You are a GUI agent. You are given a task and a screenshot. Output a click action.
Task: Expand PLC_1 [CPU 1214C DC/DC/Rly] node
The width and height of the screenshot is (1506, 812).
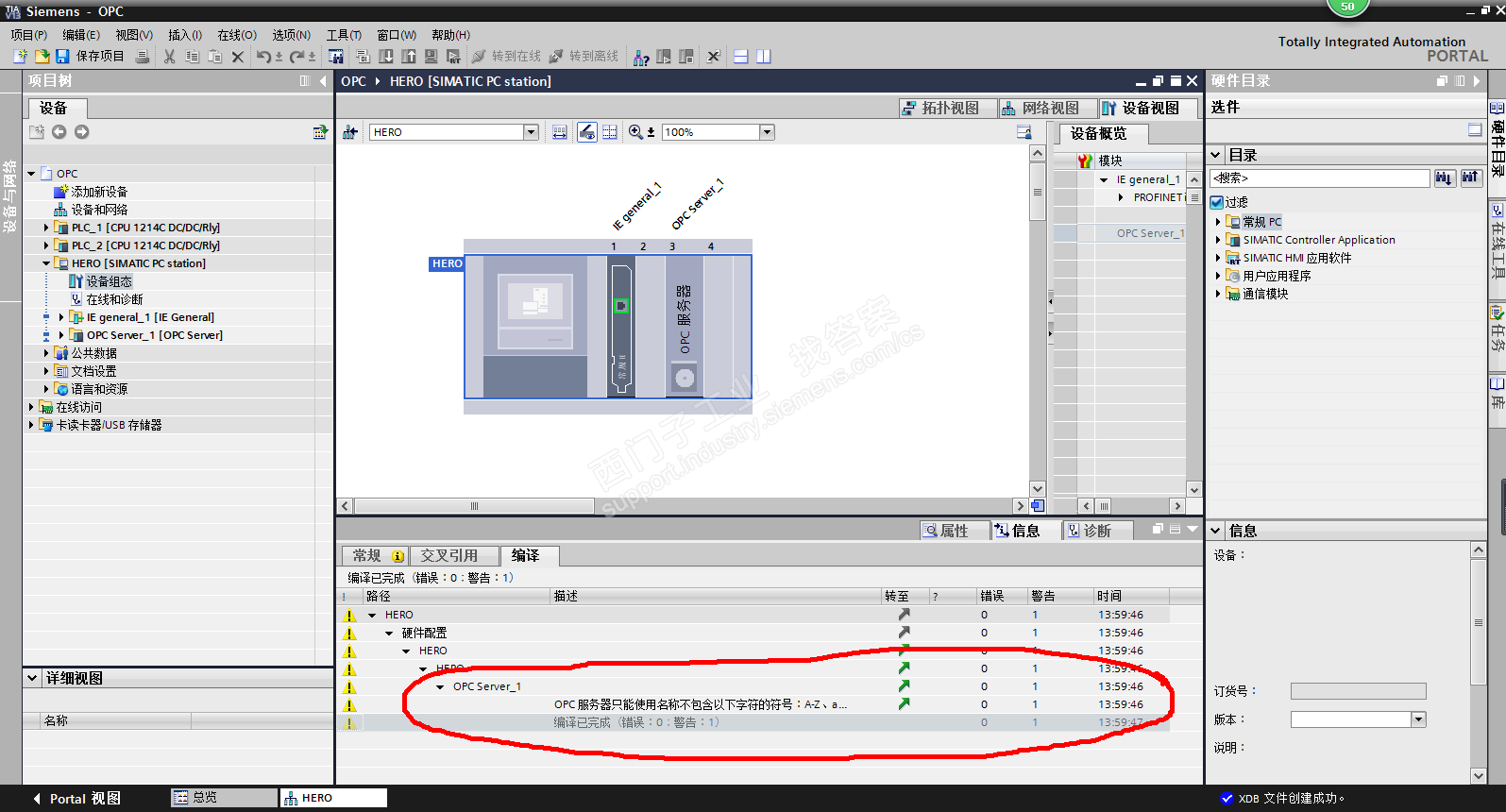pyautogui.click(x=46, y=228)
